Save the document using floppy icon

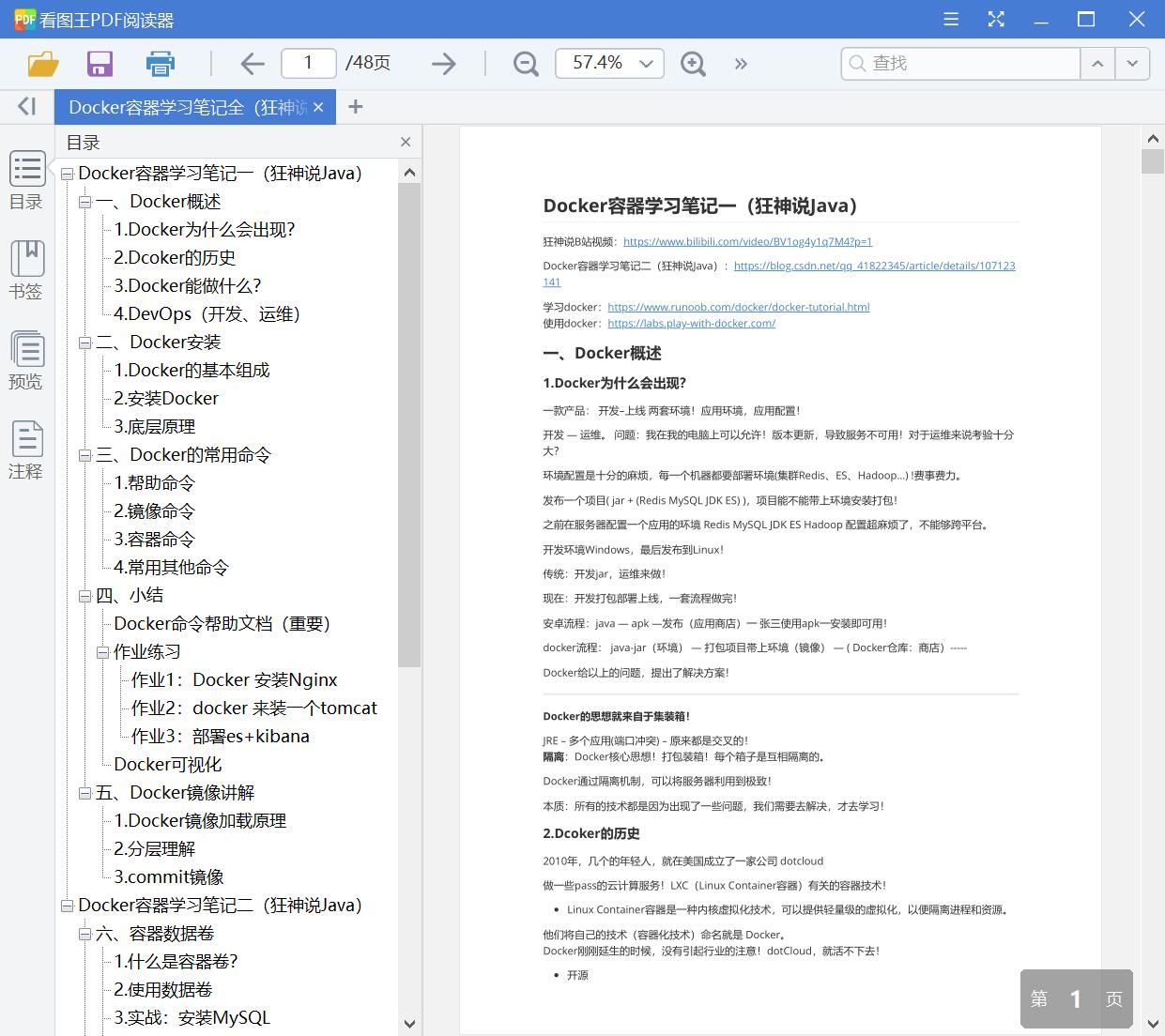pos(100,64)
